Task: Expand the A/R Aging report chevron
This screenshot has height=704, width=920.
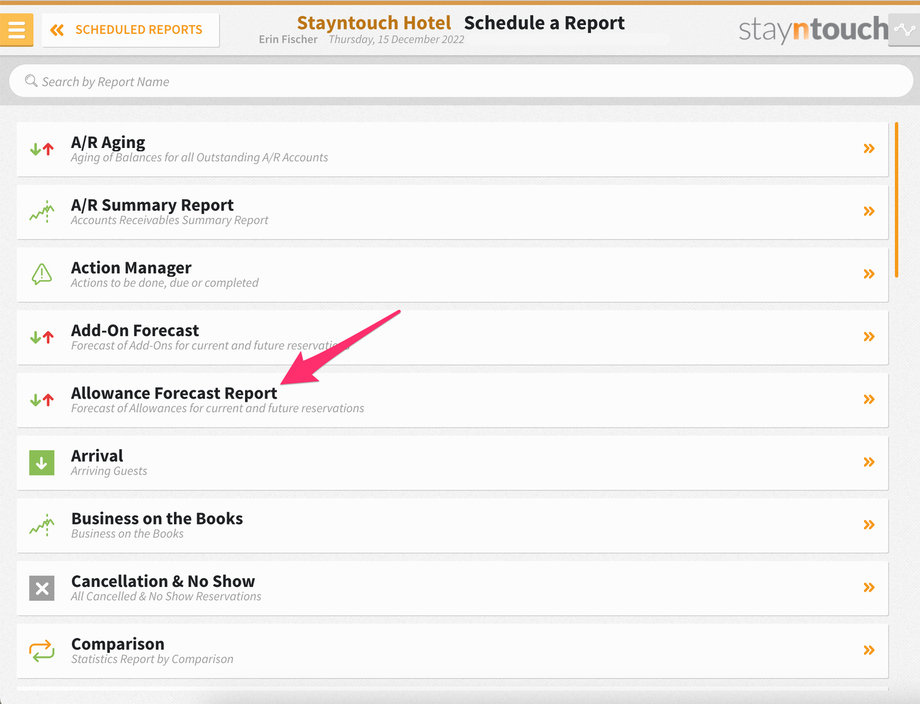Action: pos(869,148)
